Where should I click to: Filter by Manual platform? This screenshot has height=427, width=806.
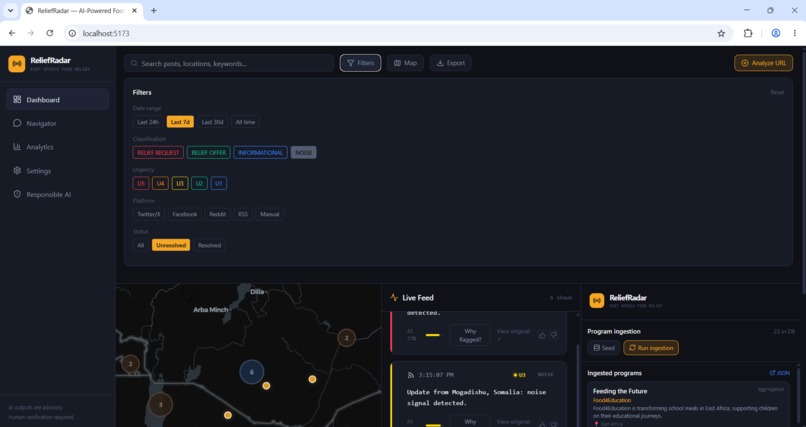(x=269, y=214)
